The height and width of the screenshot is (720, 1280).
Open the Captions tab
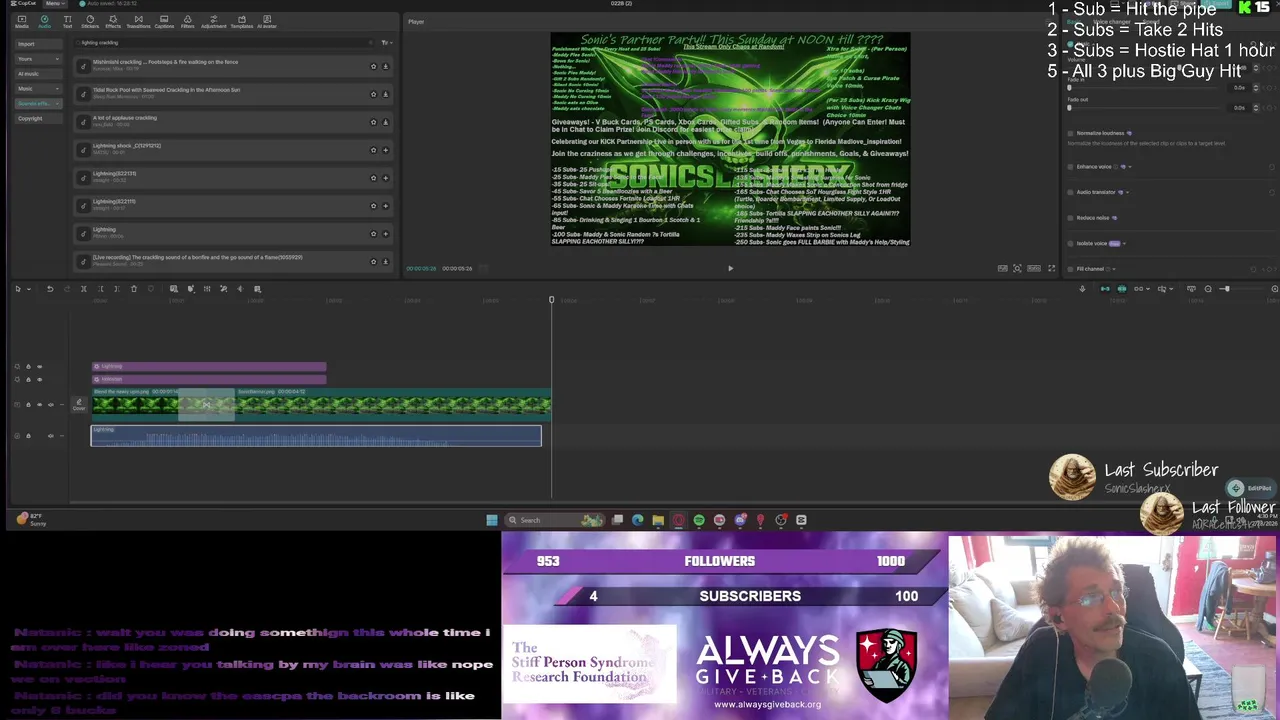pyautogui.click(x=164, y=21)
